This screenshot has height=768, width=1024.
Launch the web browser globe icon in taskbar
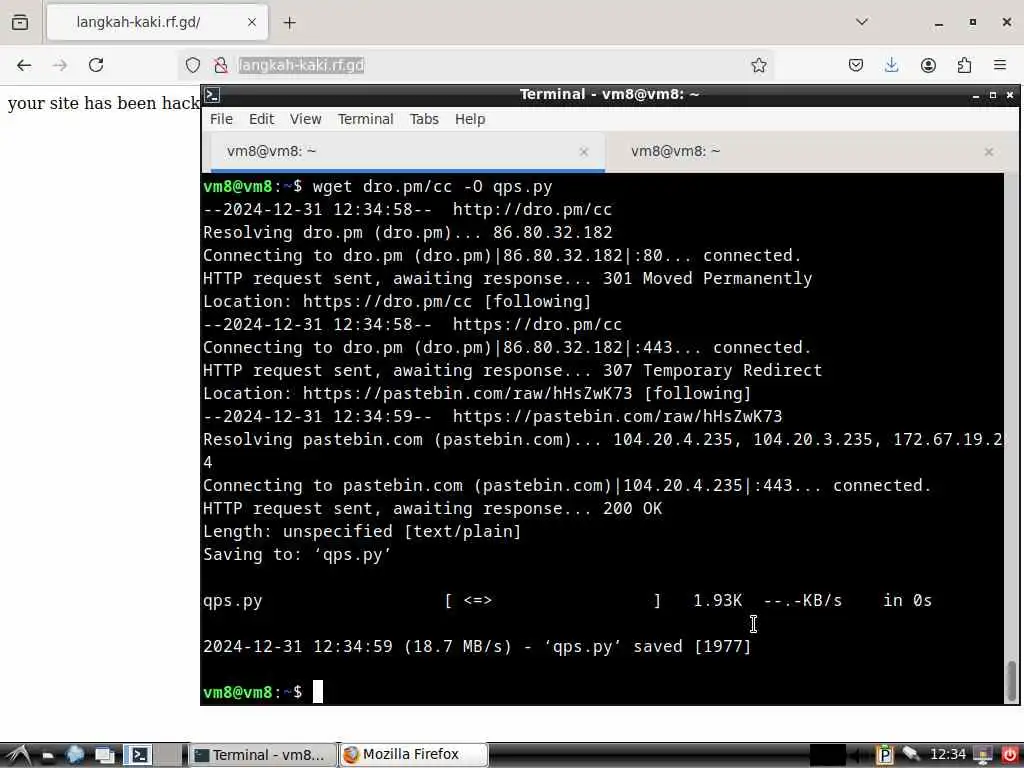coord(75,756)
